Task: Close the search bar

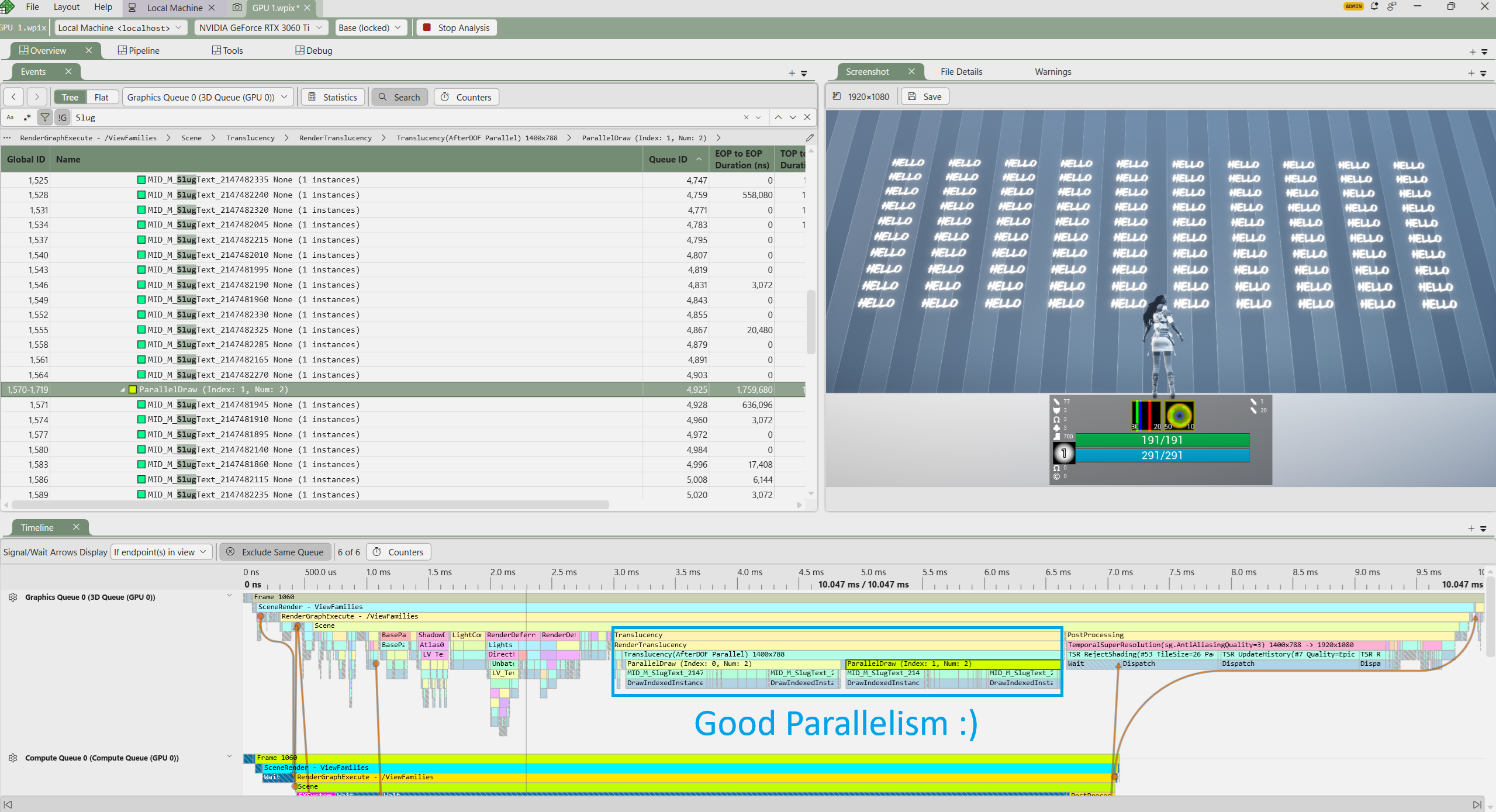Action: coord(807,118)
